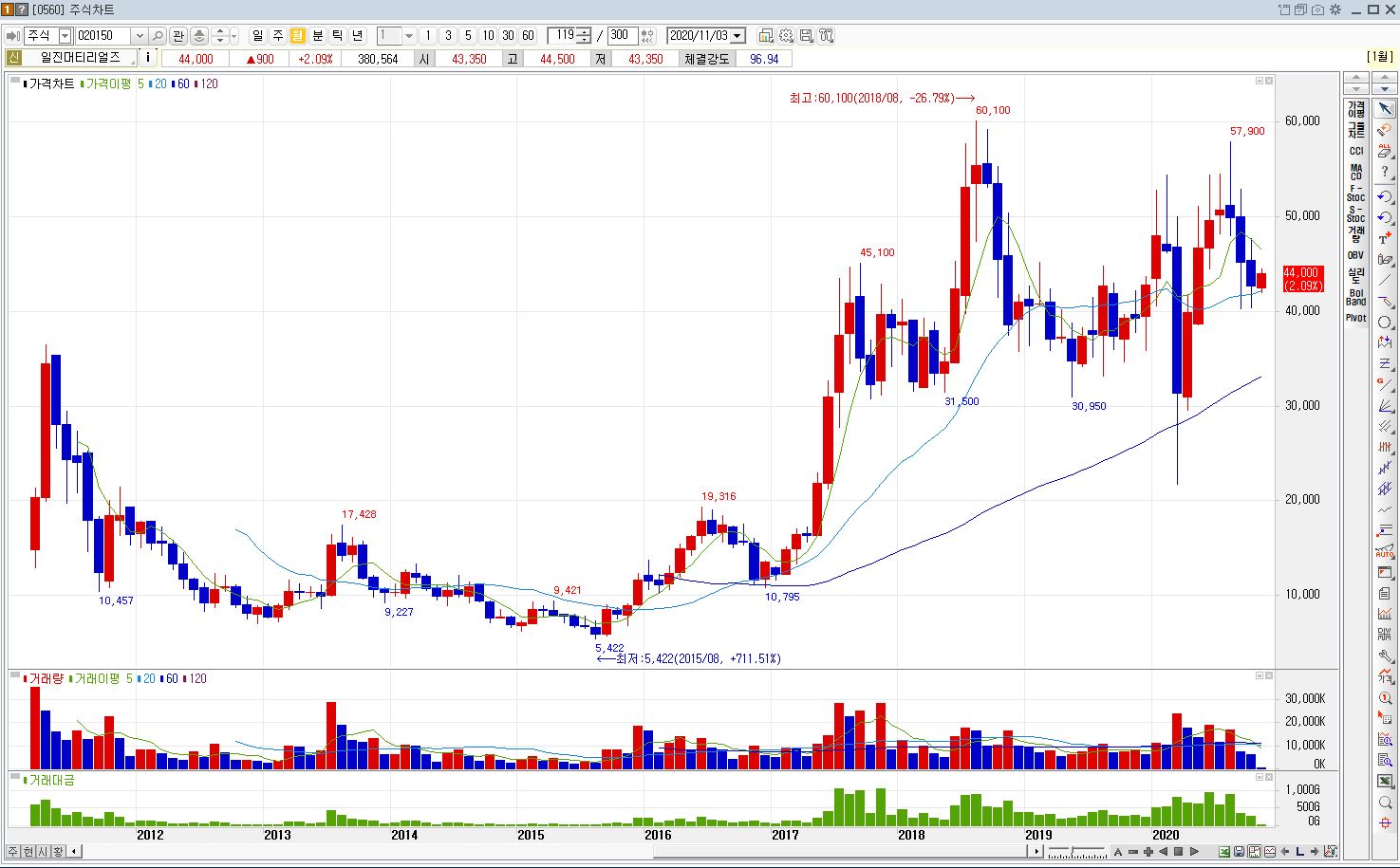The height and width of the screenshot is (868, 1400).
Task: Click the chart tools wrench icon in top toolbar
Action: point(826,35)
